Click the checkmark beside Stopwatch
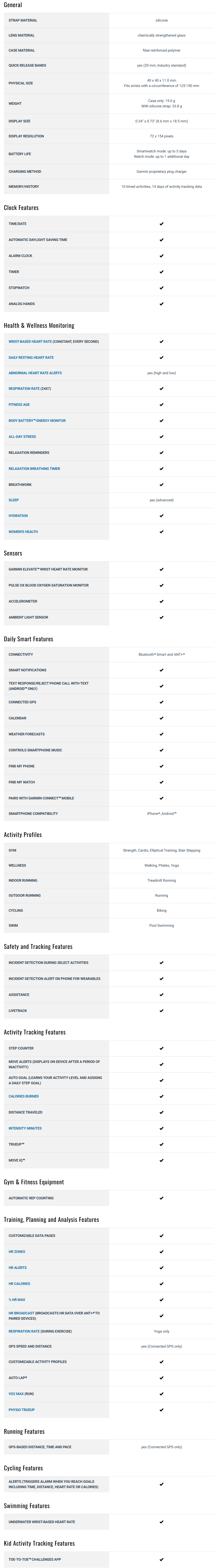The height and width of the screenshot is (1568, 218). [x=162, y=287]
